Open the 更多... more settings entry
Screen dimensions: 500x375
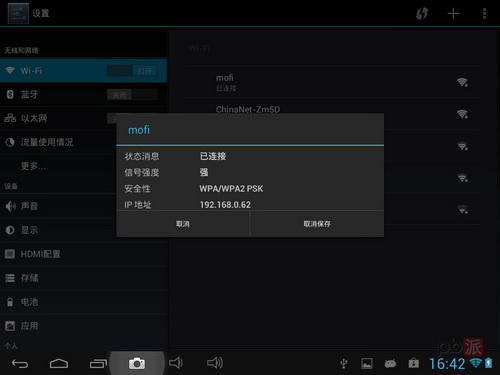(x=58, y=166)
